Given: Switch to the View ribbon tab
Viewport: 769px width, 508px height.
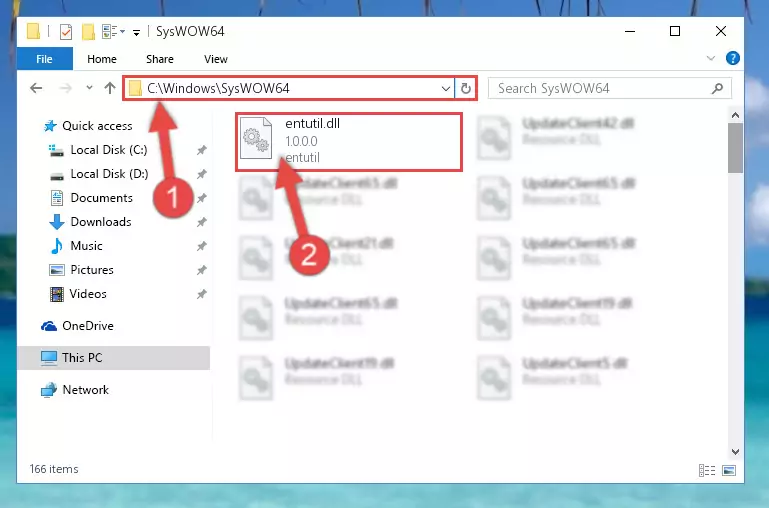Looking at the screenshot, I should pyautogui.click(x=216, y=59).
